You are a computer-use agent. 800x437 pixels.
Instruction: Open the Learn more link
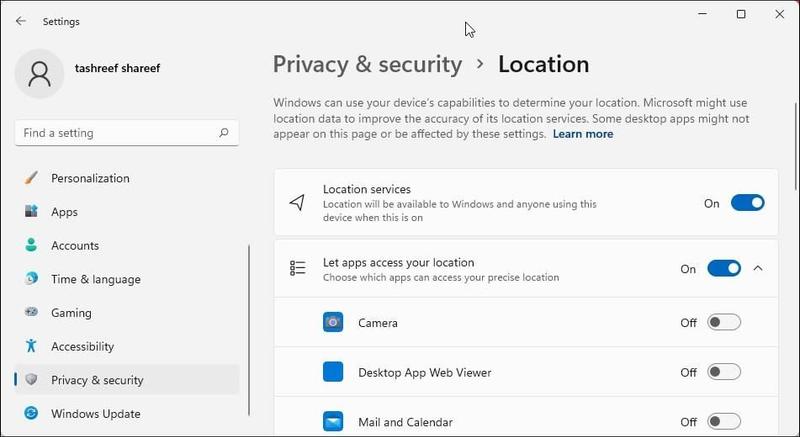[x=583, y=134]
